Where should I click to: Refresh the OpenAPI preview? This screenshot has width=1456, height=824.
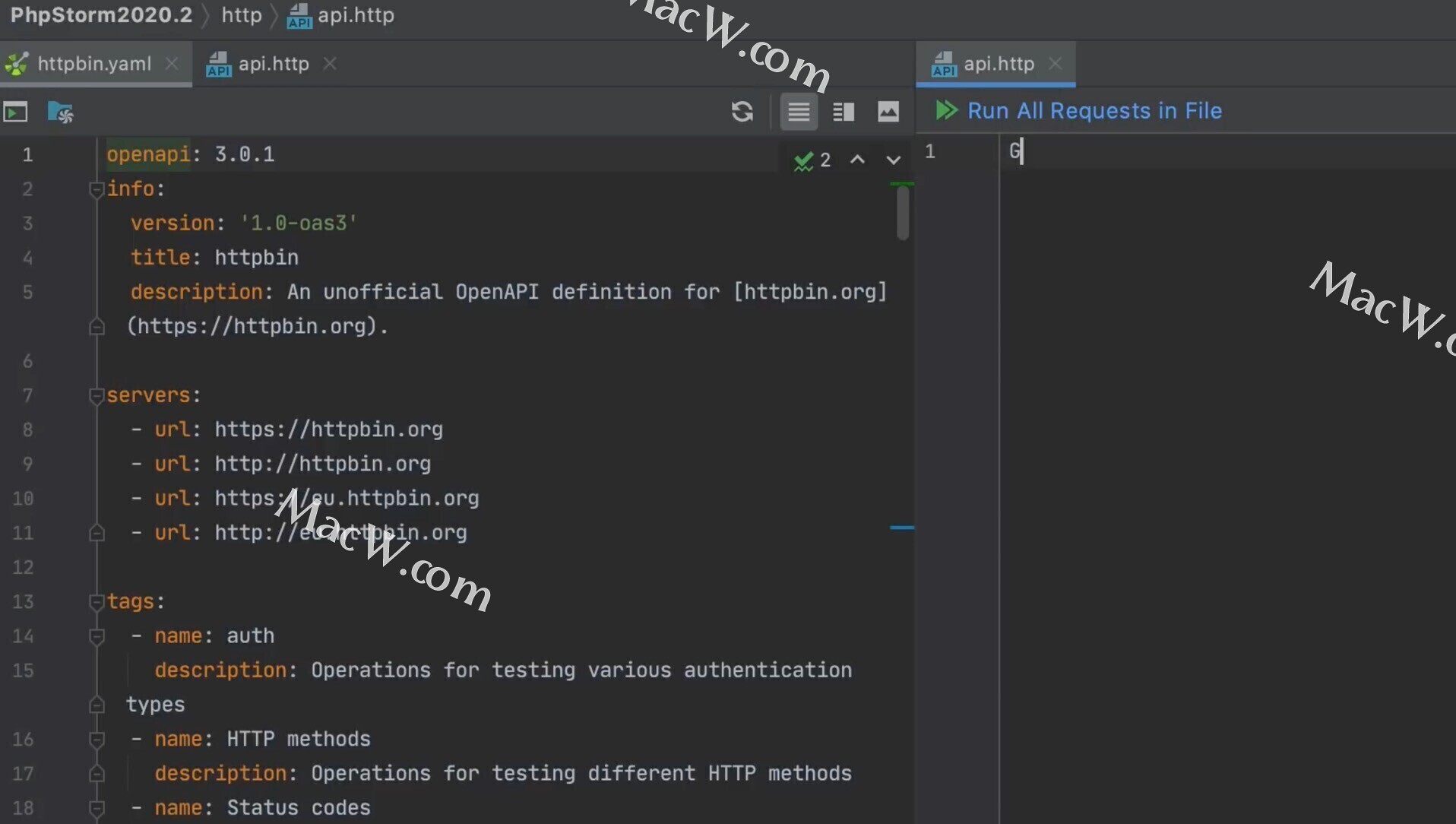742,113
